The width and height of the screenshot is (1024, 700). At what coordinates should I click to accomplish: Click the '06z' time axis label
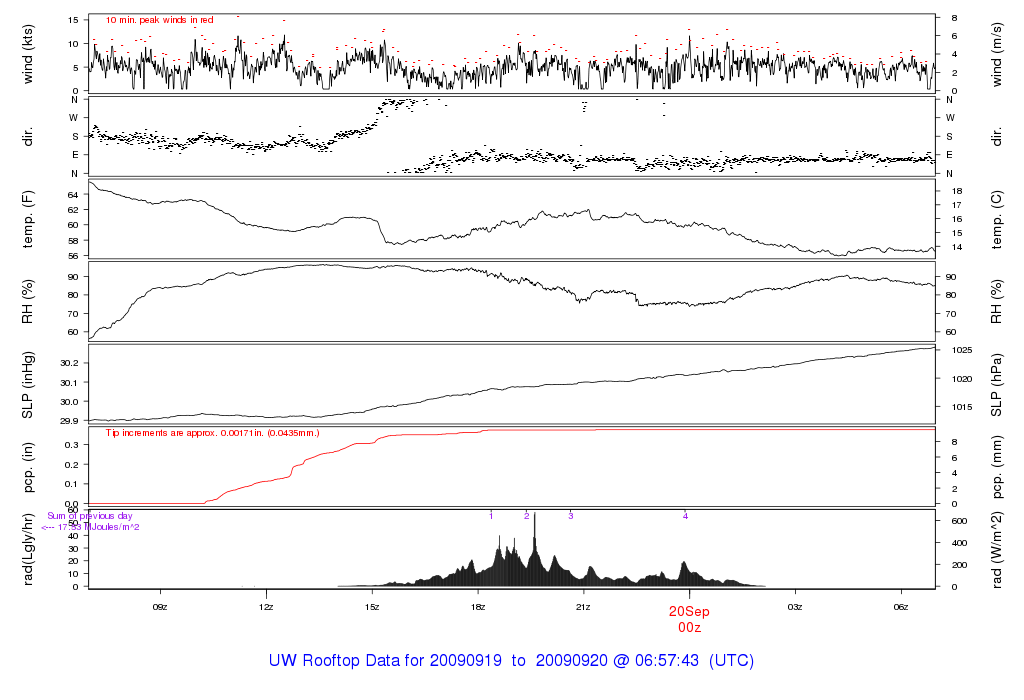[x=901, y=607]
